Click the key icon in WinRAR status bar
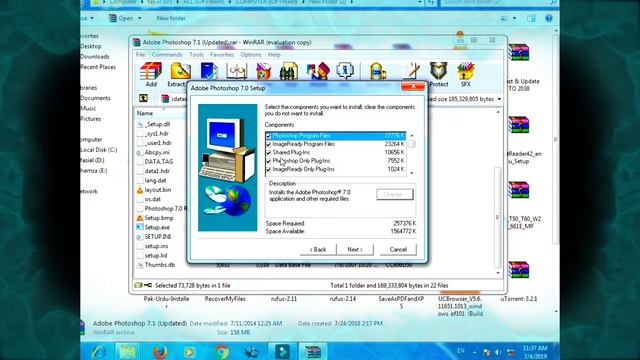 tap(147, 285)
